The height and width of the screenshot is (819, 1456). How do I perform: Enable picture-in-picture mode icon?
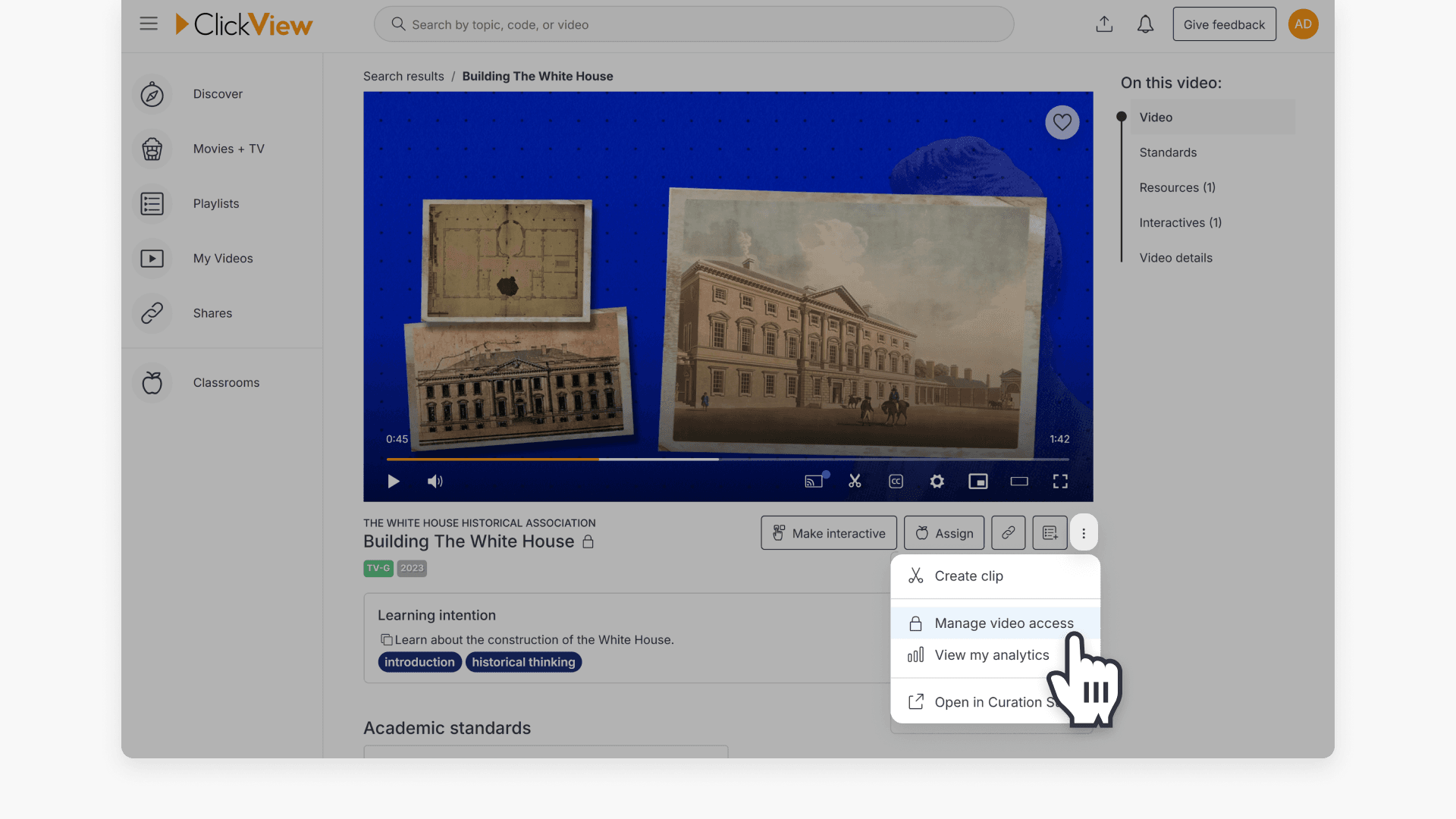[978, 481]
